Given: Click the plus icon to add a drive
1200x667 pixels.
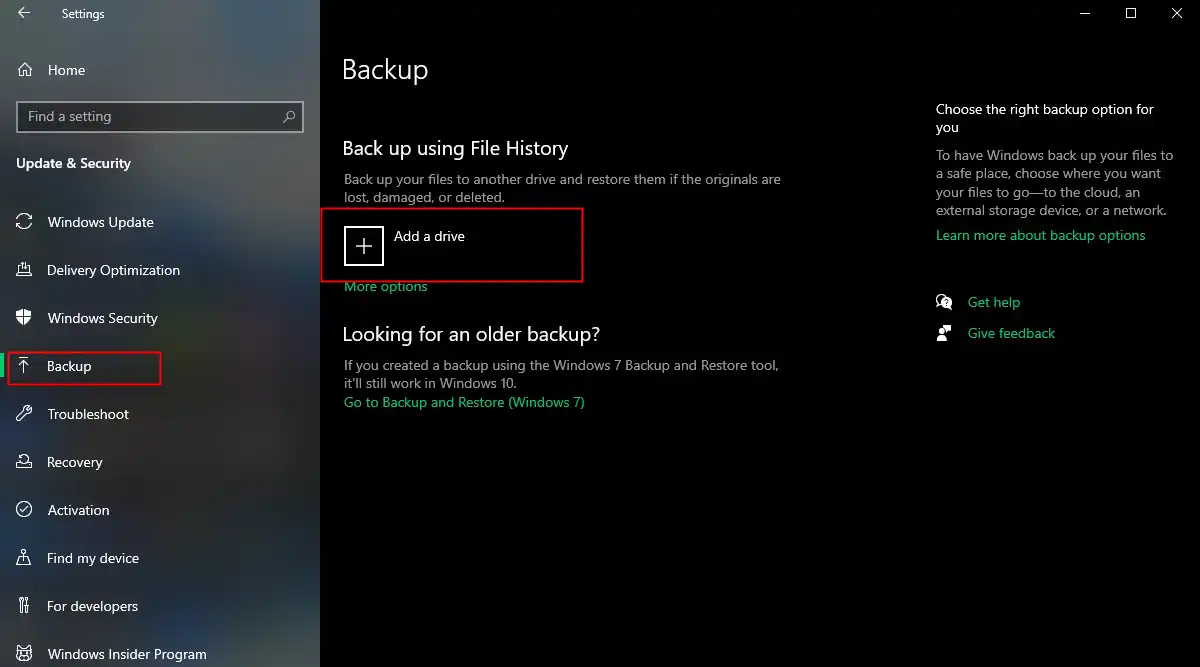Looking at the screenshot, I should (x=364, y=246).
